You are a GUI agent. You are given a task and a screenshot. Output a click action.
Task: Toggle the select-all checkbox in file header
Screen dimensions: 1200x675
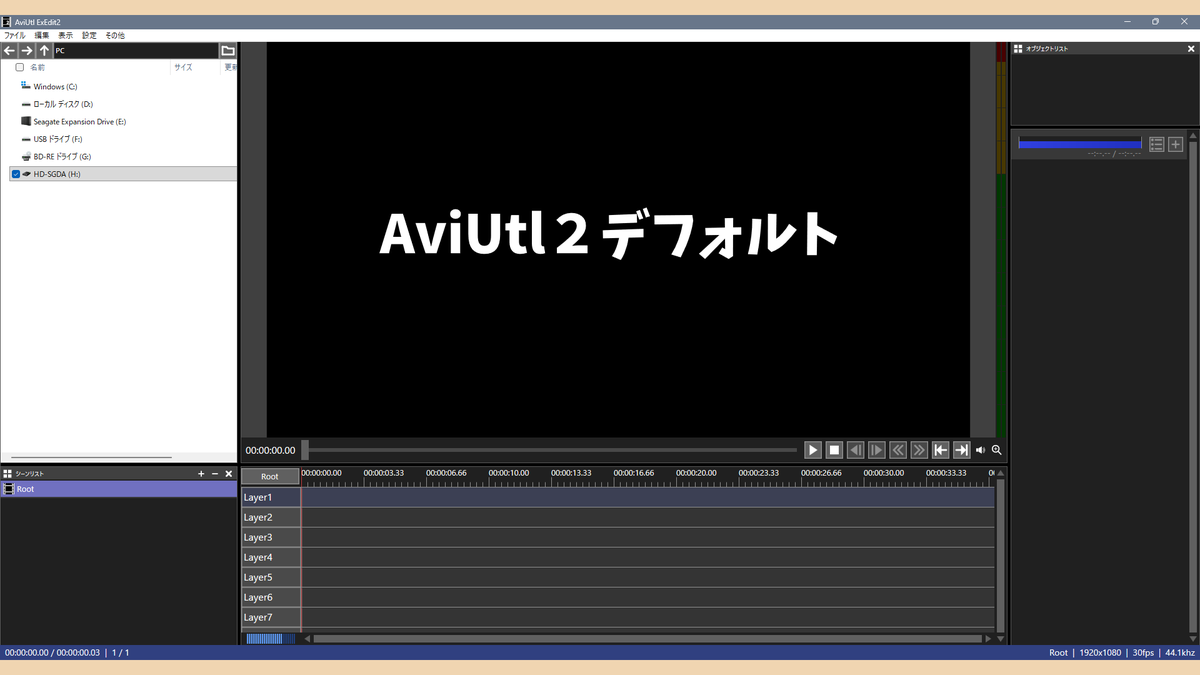[20, 67]
